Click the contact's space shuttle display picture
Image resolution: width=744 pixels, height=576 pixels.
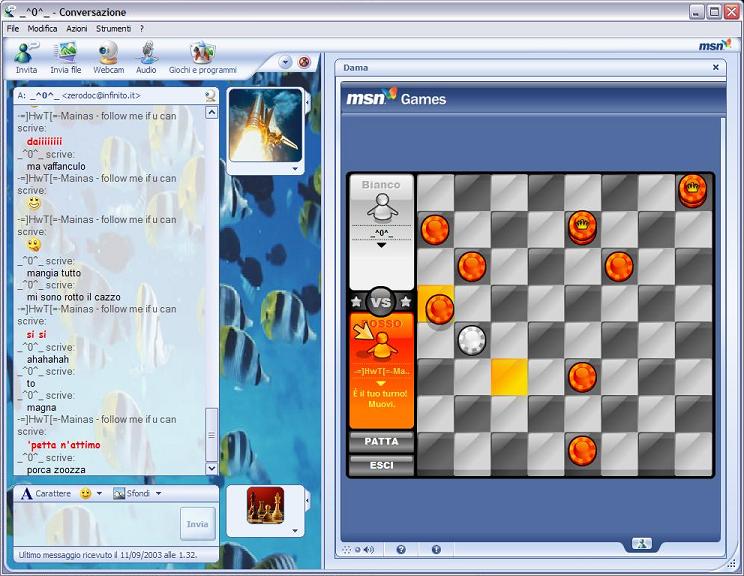click(x=265, y=125)
